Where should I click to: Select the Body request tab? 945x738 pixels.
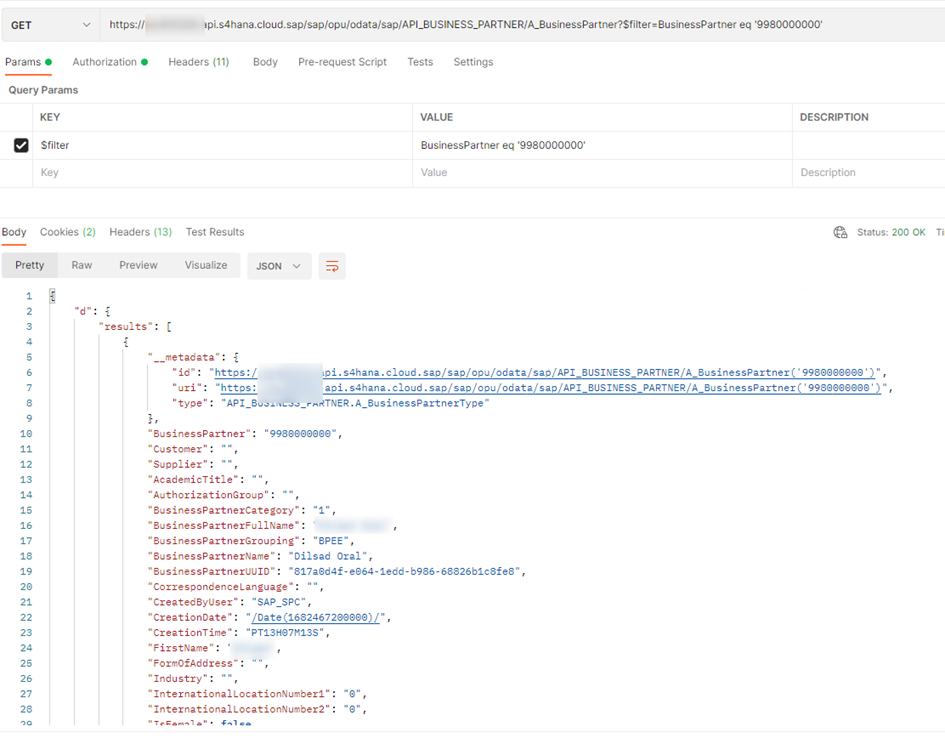[265, 62]
